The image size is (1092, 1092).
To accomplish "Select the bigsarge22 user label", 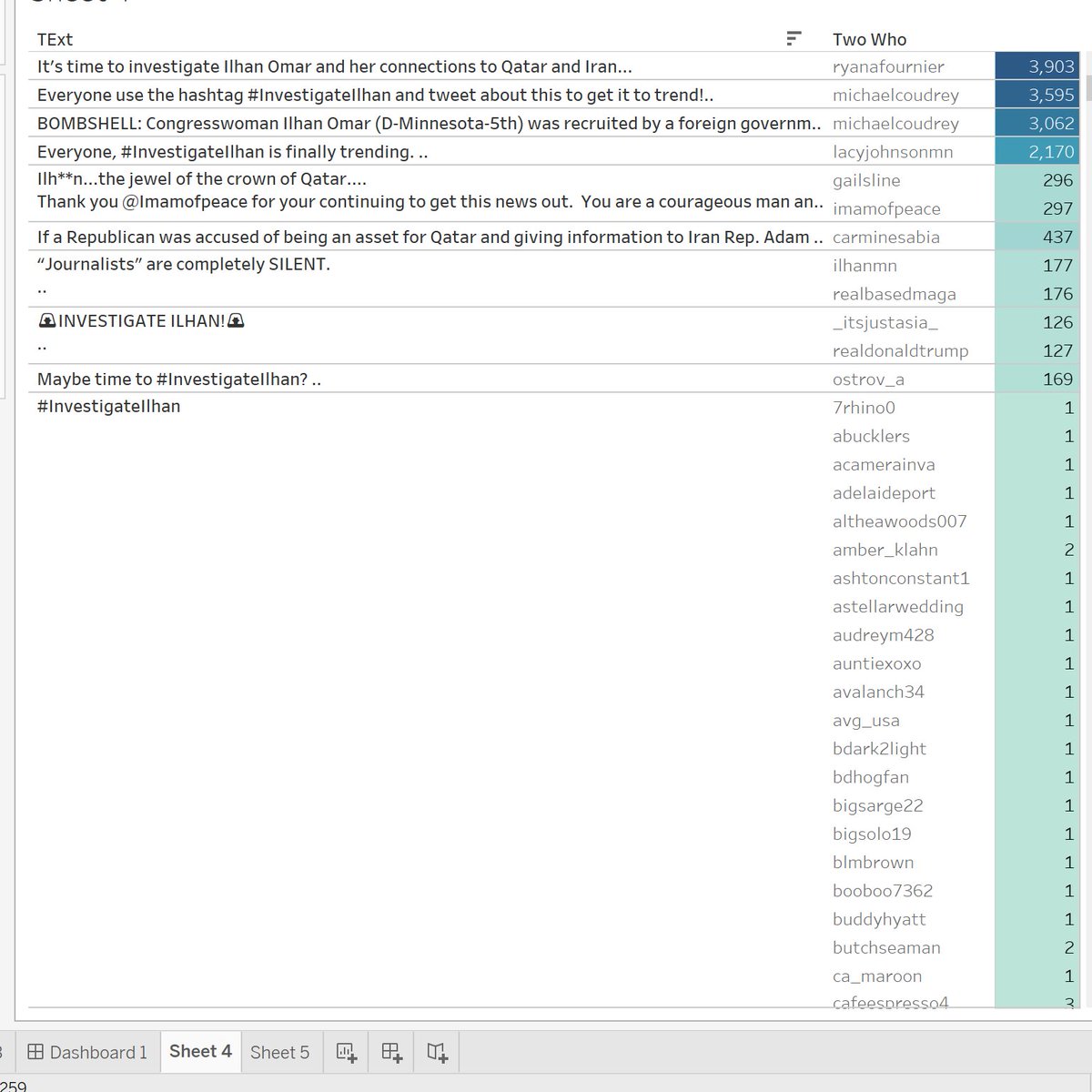I will 877,805.
